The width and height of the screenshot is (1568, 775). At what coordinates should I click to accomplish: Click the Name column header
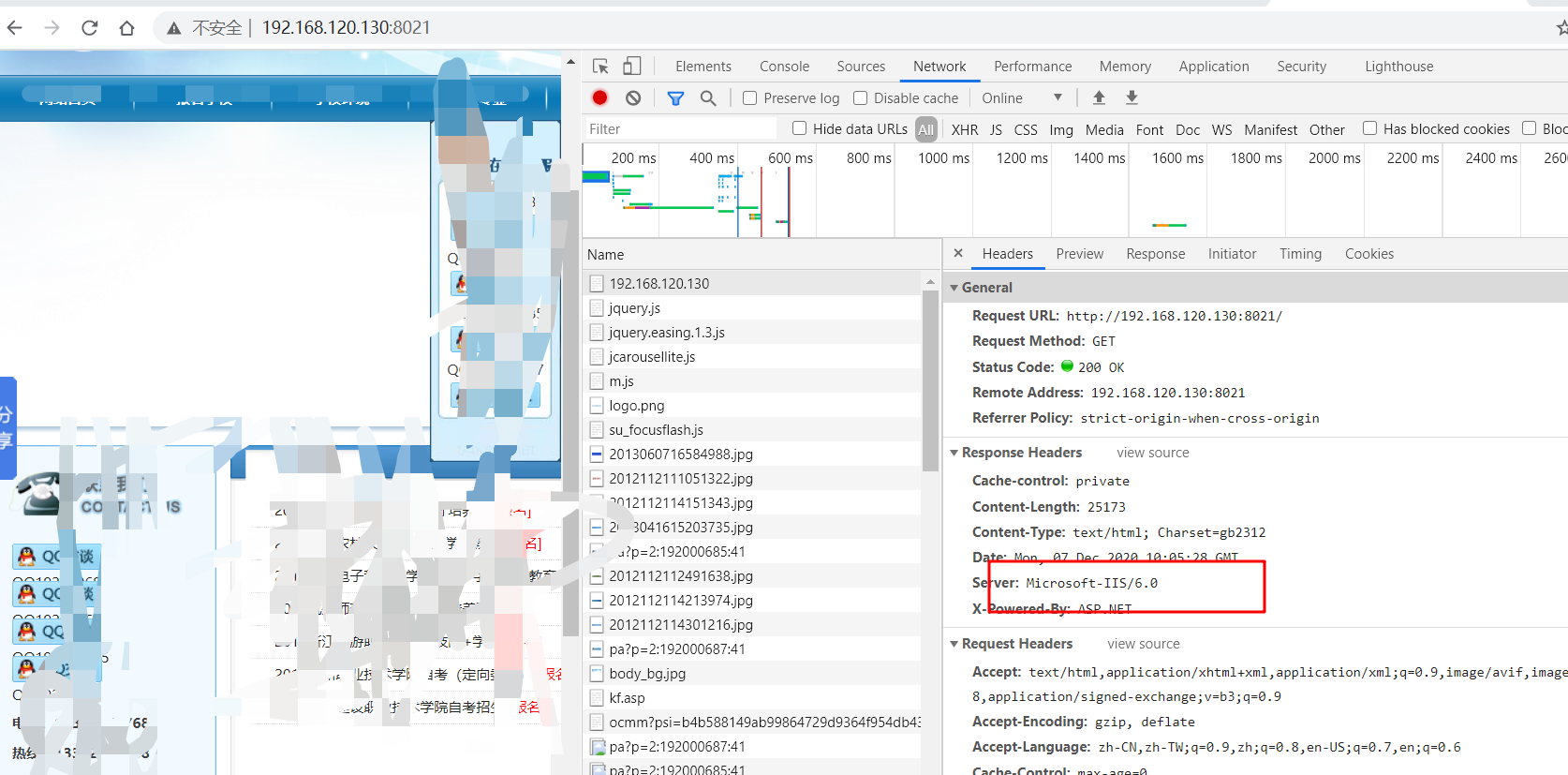coord(605,255)
